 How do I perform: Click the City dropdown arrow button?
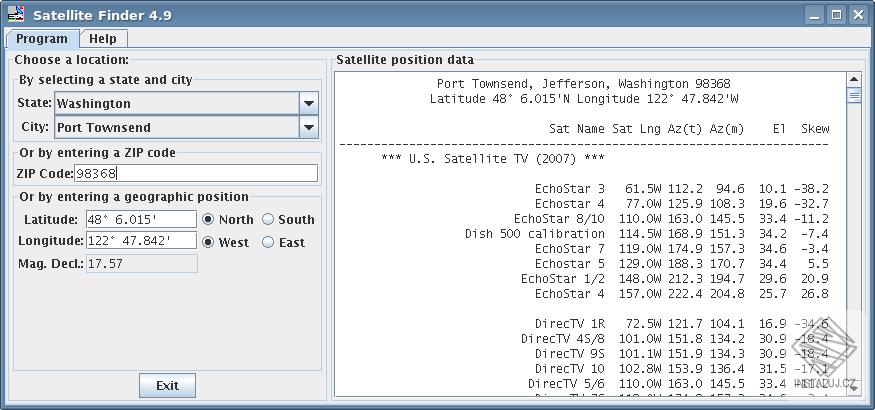coord(309,127)
